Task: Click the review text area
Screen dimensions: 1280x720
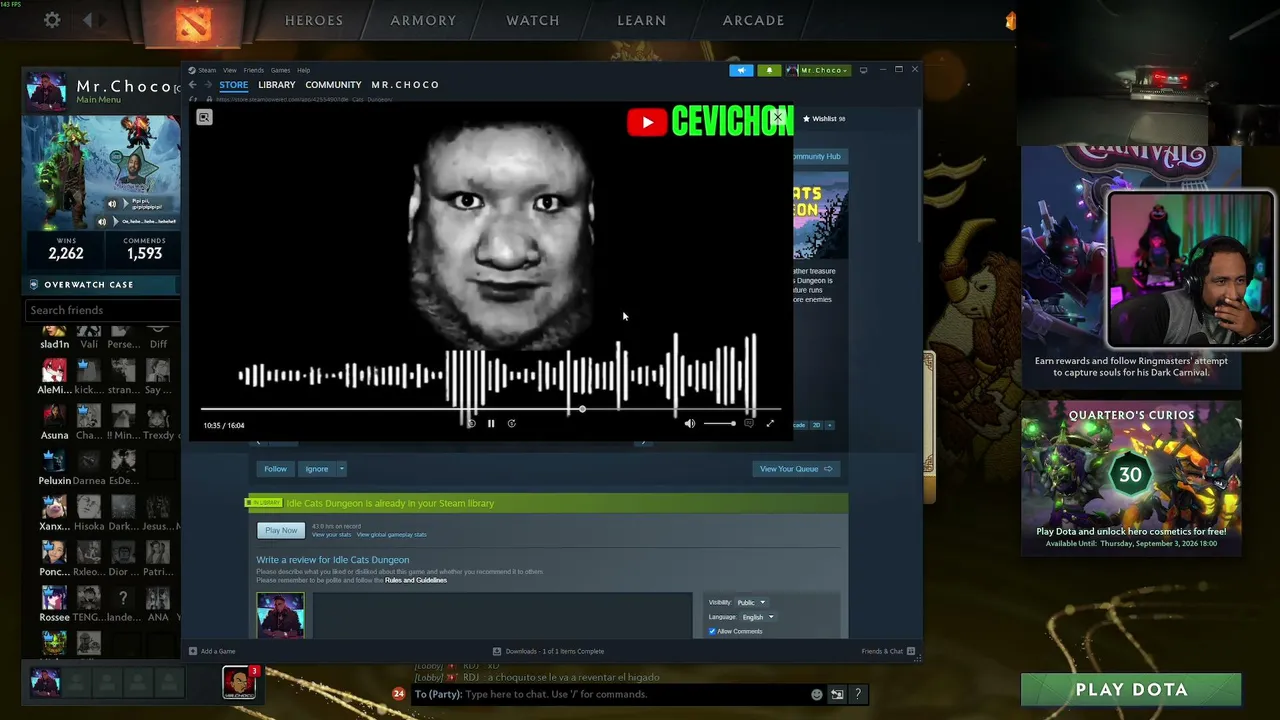Action: [x=502, y=615]
